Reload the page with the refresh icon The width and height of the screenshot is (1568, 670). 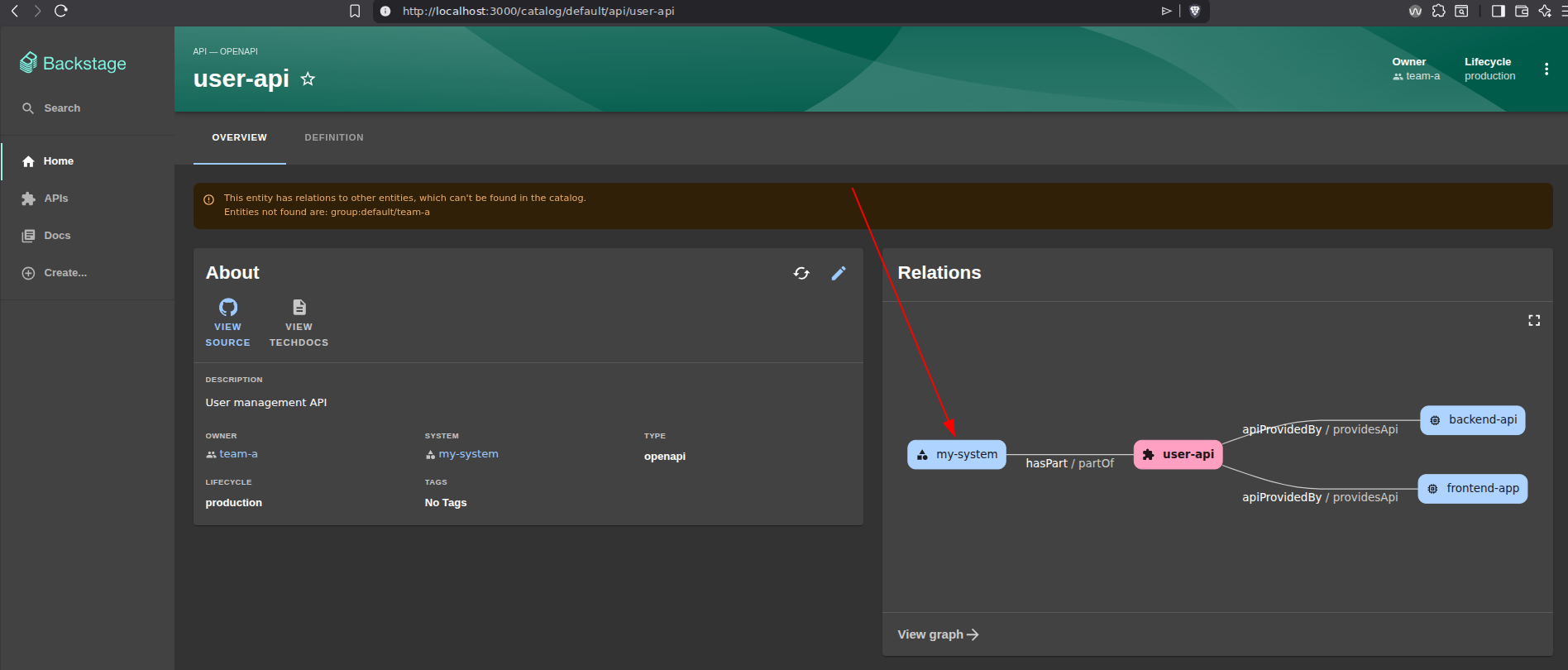click(x=60, y=11)
